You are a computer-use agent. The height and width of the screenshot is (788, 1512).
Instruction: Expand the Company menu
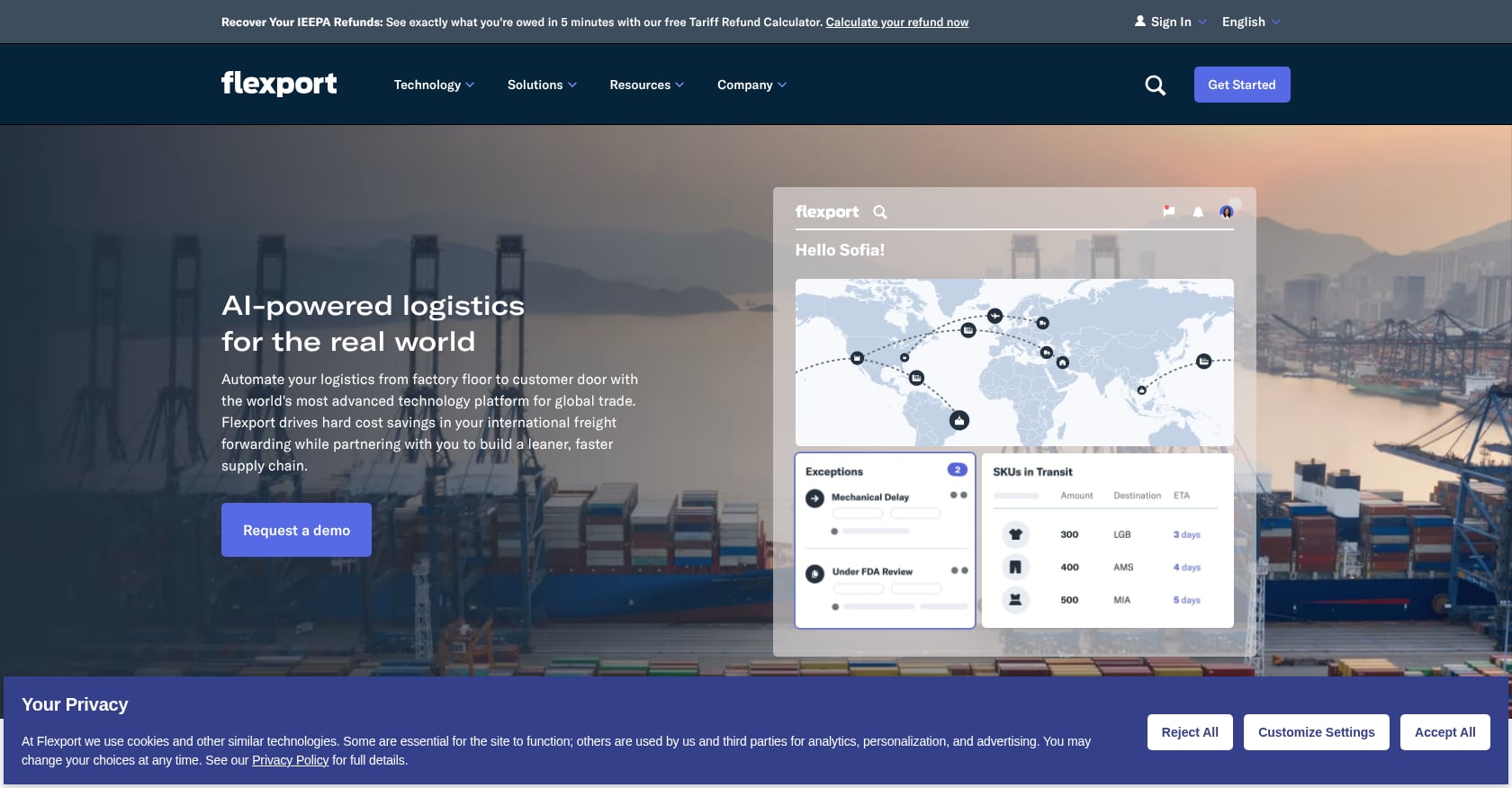[751, 85]
